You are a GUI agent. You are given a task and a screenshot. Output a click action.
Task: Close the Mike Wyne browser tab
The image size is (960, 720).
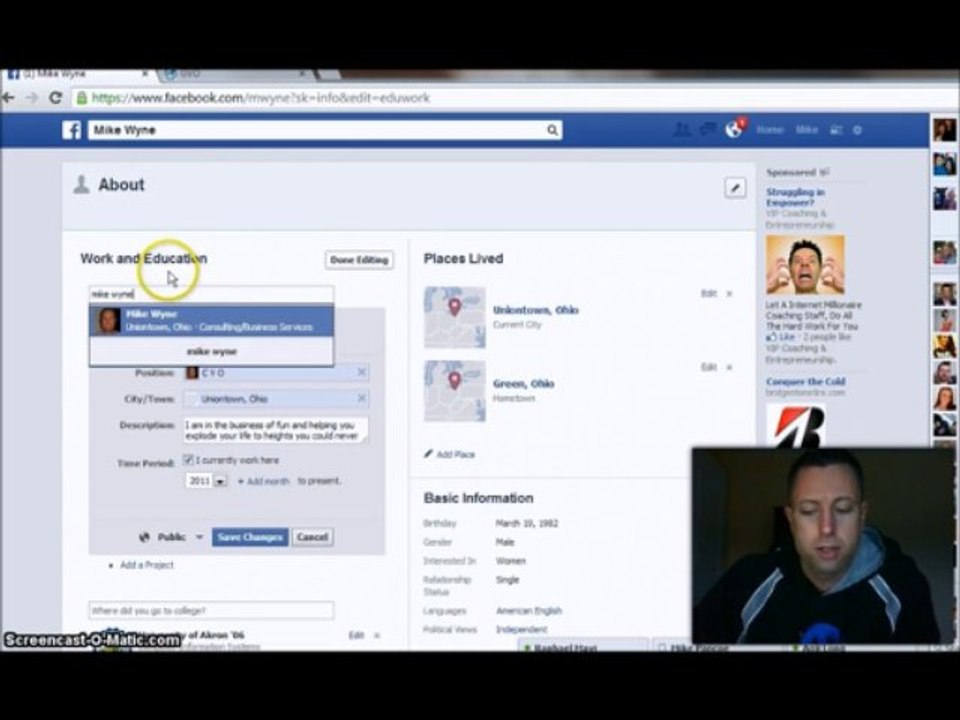click(145, 74)
